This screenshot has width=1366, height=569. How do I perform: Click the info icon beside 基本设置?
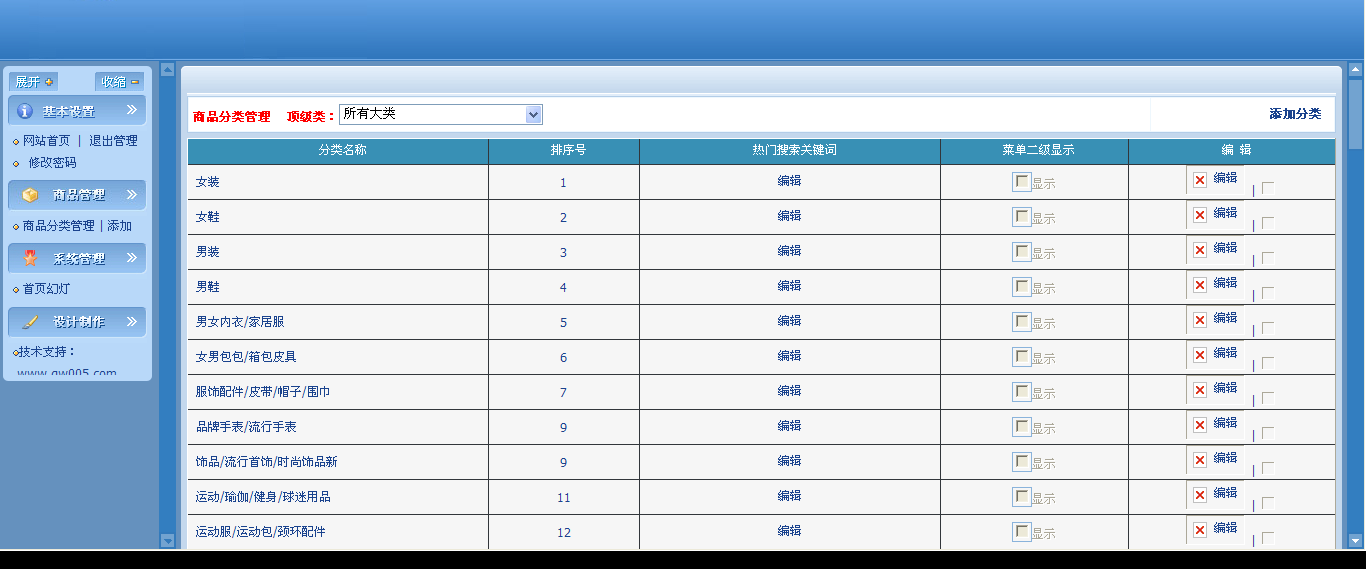coord(26,111)
